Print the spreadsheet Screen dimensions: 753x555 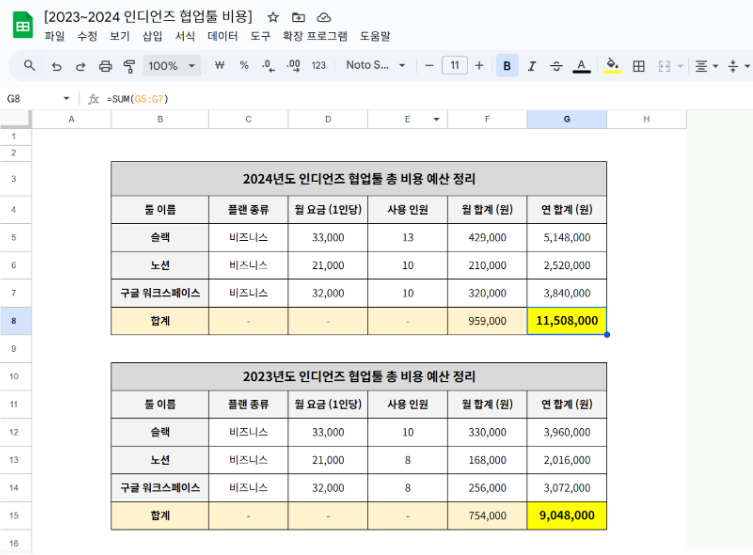105,66
